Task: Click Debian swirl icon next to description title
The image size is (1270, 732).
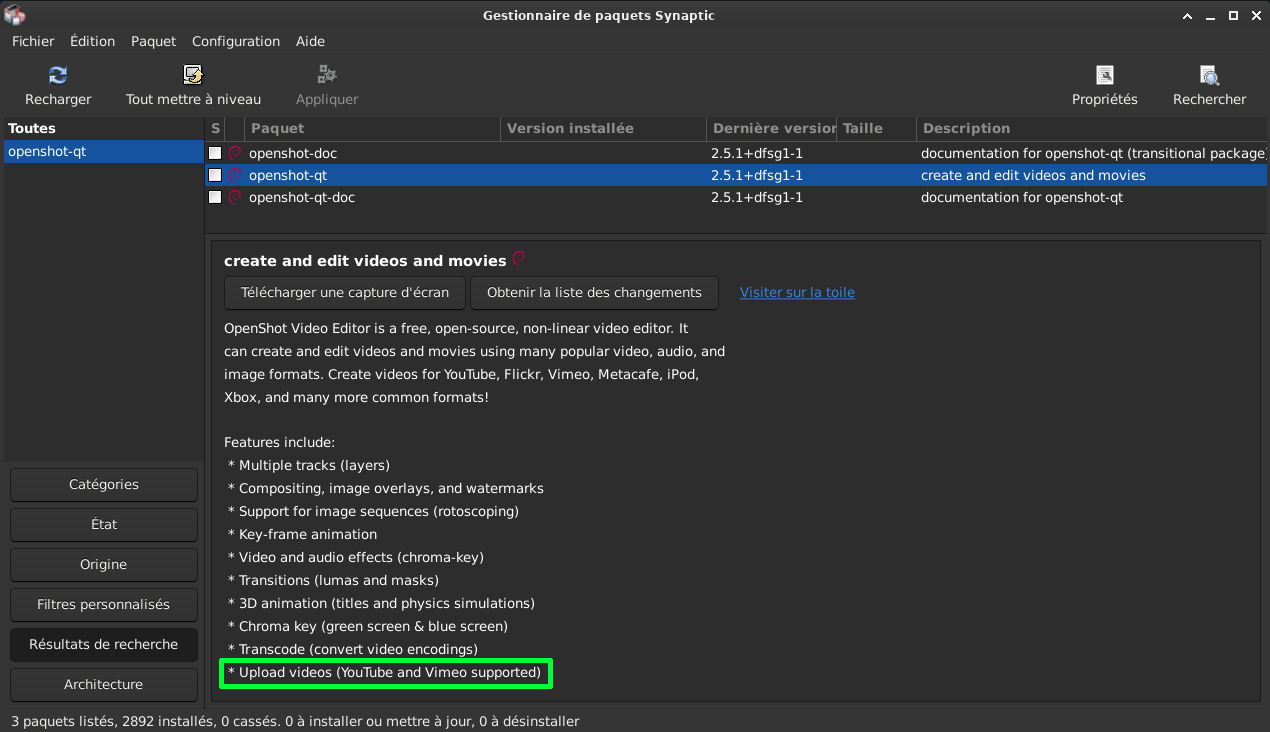Action: coord(519,259)
